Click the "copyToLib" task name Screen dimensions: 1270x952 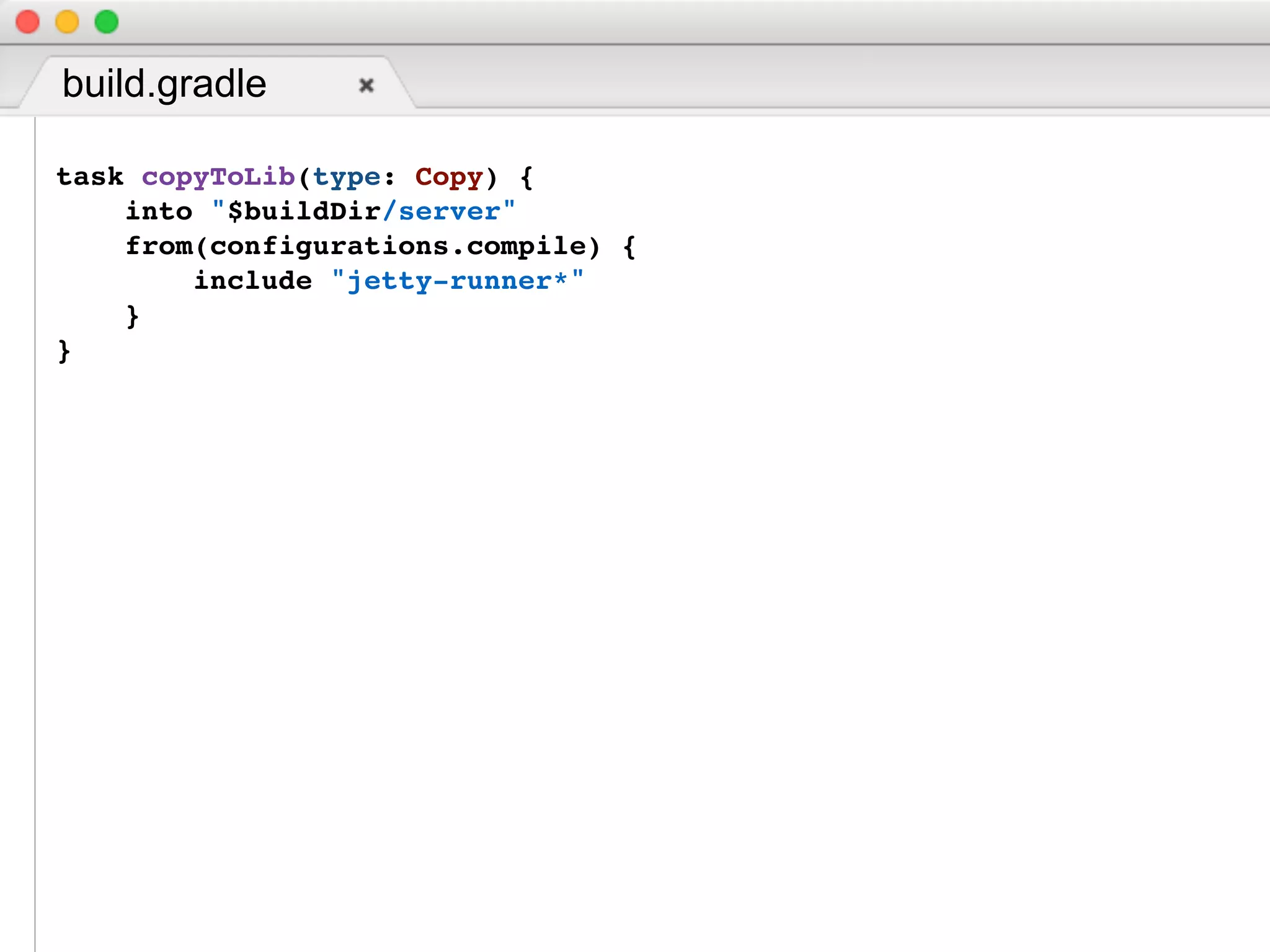point(218,178)
